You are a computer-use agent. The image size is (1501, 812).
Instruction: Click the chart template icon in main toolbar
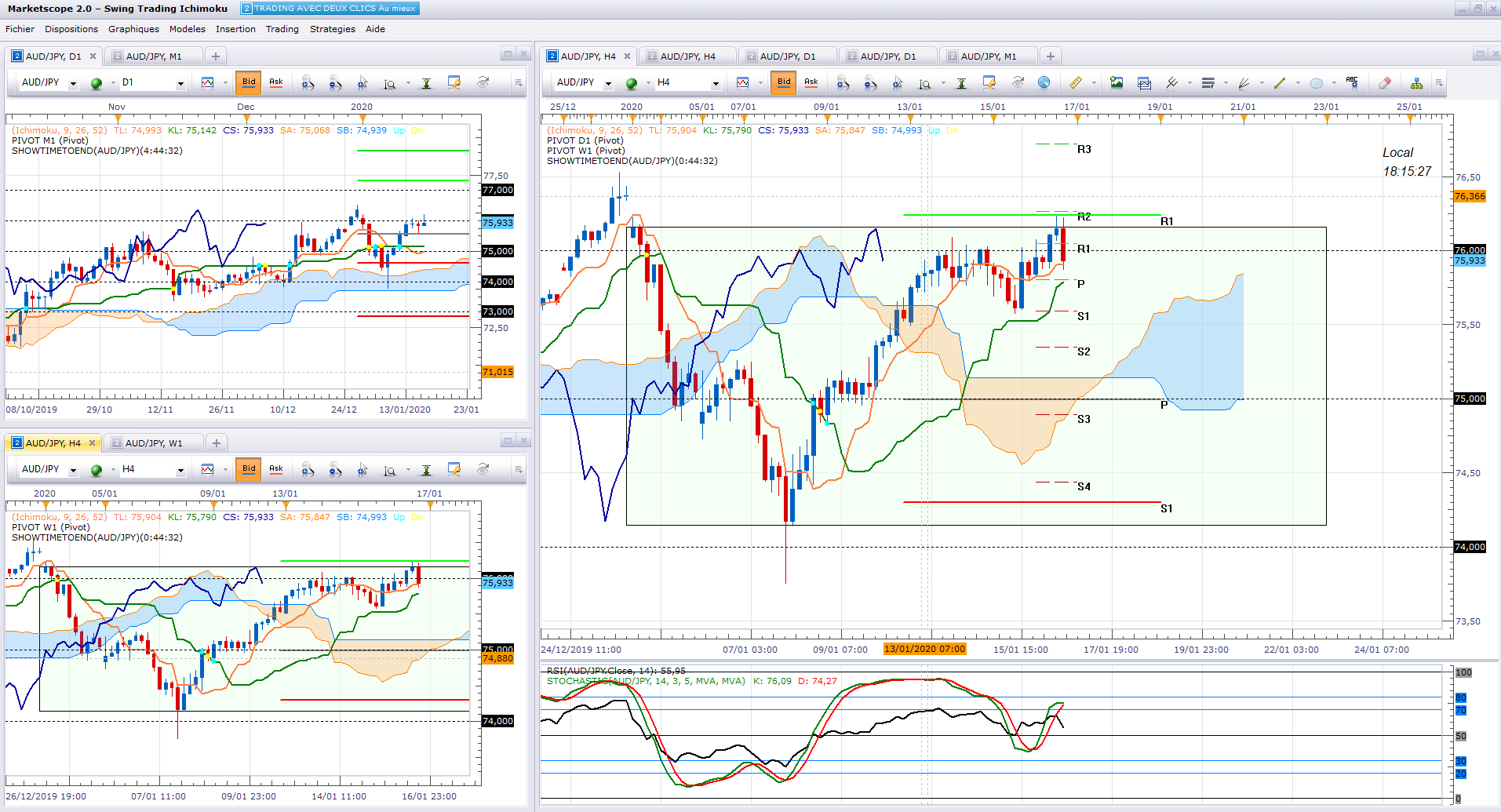click(1144, 82)
